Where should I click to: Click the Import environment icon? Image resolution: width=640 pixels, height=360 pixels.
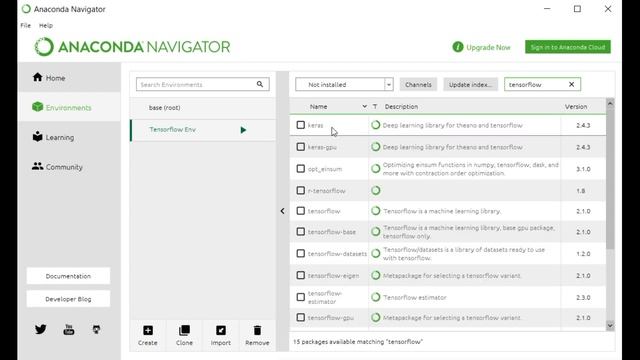coord(221,330)
